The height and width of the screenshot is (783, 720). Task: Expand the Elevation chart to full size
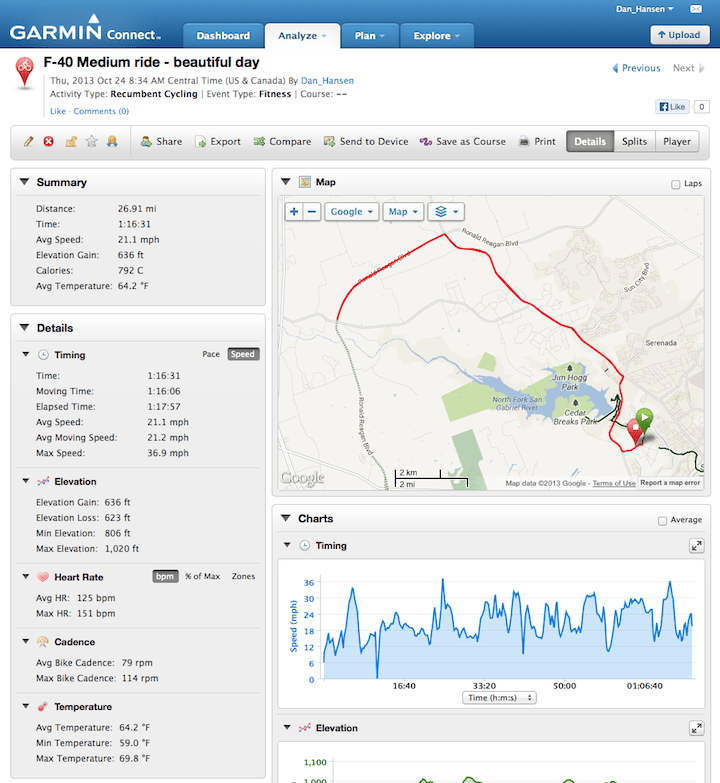pyautogui.click(x=696, y=729)
